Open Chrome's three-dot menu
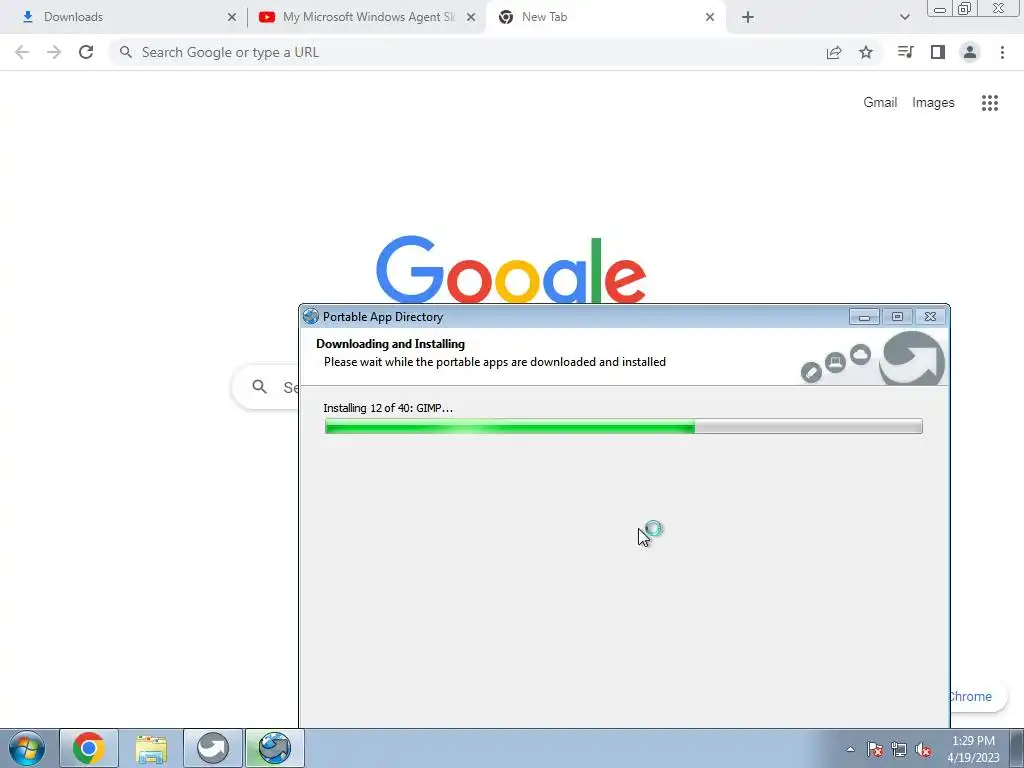 pos(1002,52)
